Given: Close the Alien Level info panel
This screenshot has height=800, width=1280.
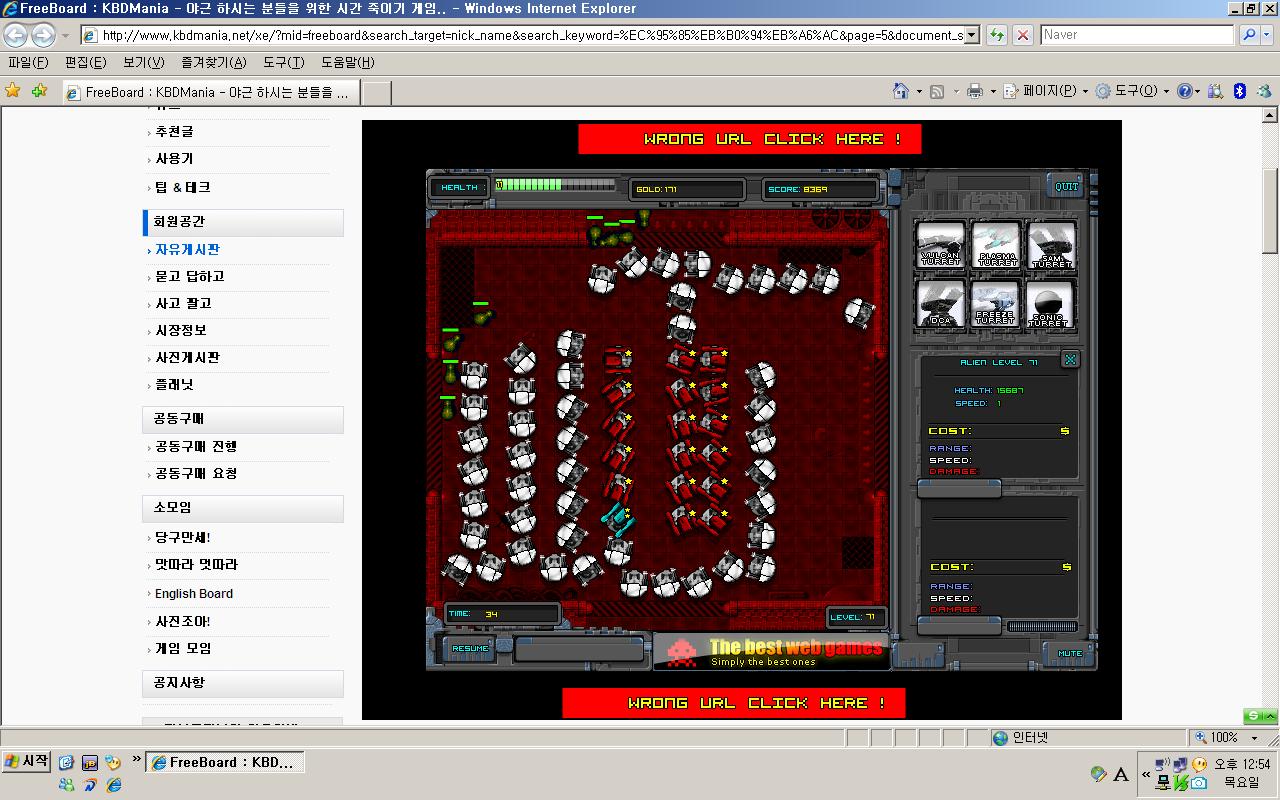Looking at the screenshot, I should point(1070,360).
